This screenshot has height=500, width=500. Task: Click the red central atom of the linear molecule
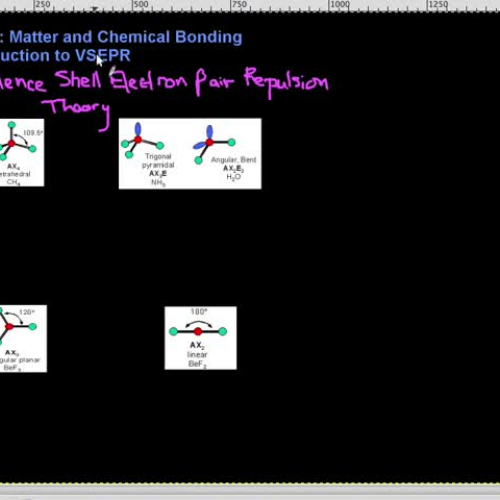pos(198,331)
